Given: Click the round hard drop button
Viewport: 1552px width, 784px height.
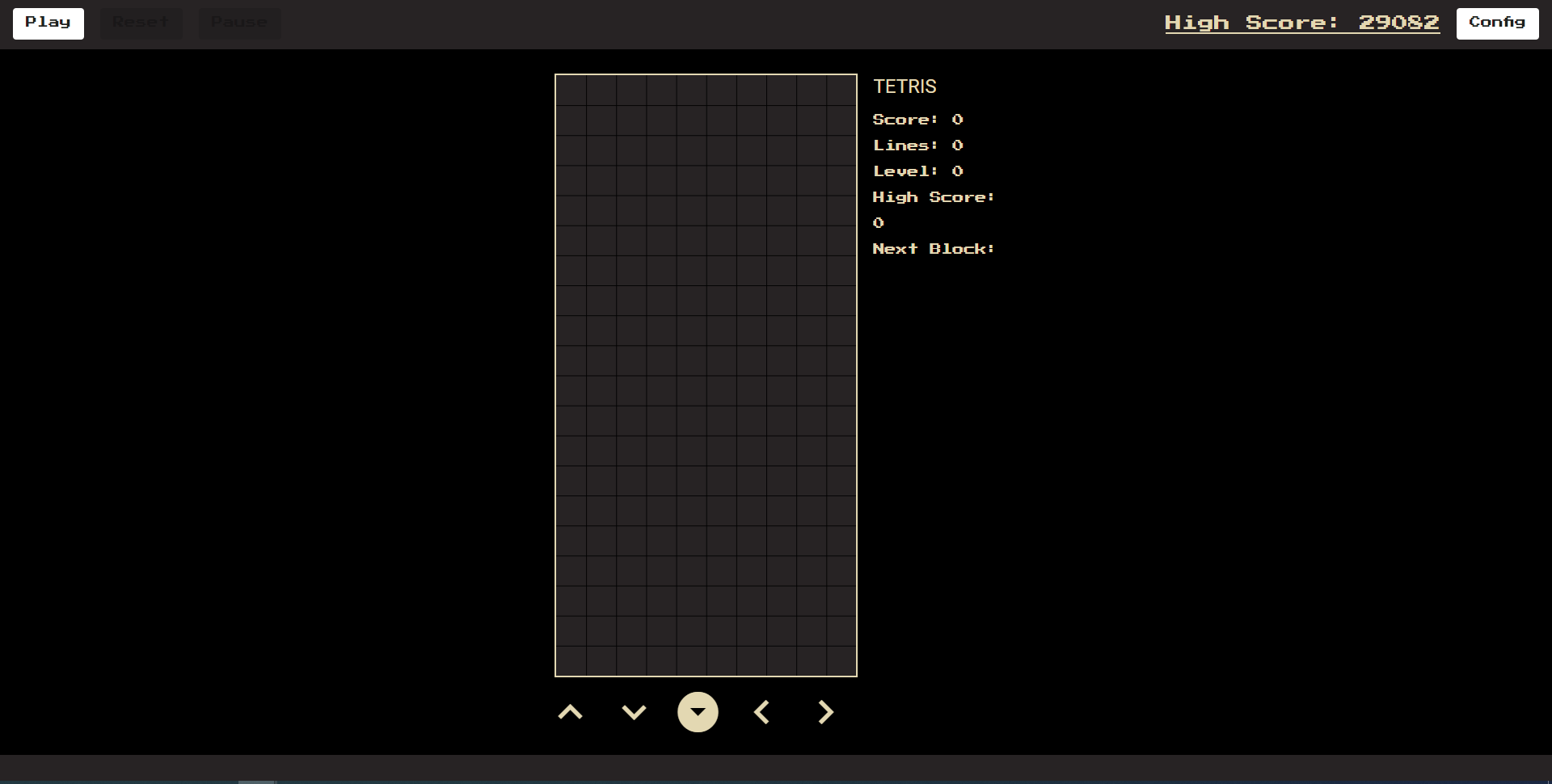Looking at the screenshot, I should tap(698, 712).
